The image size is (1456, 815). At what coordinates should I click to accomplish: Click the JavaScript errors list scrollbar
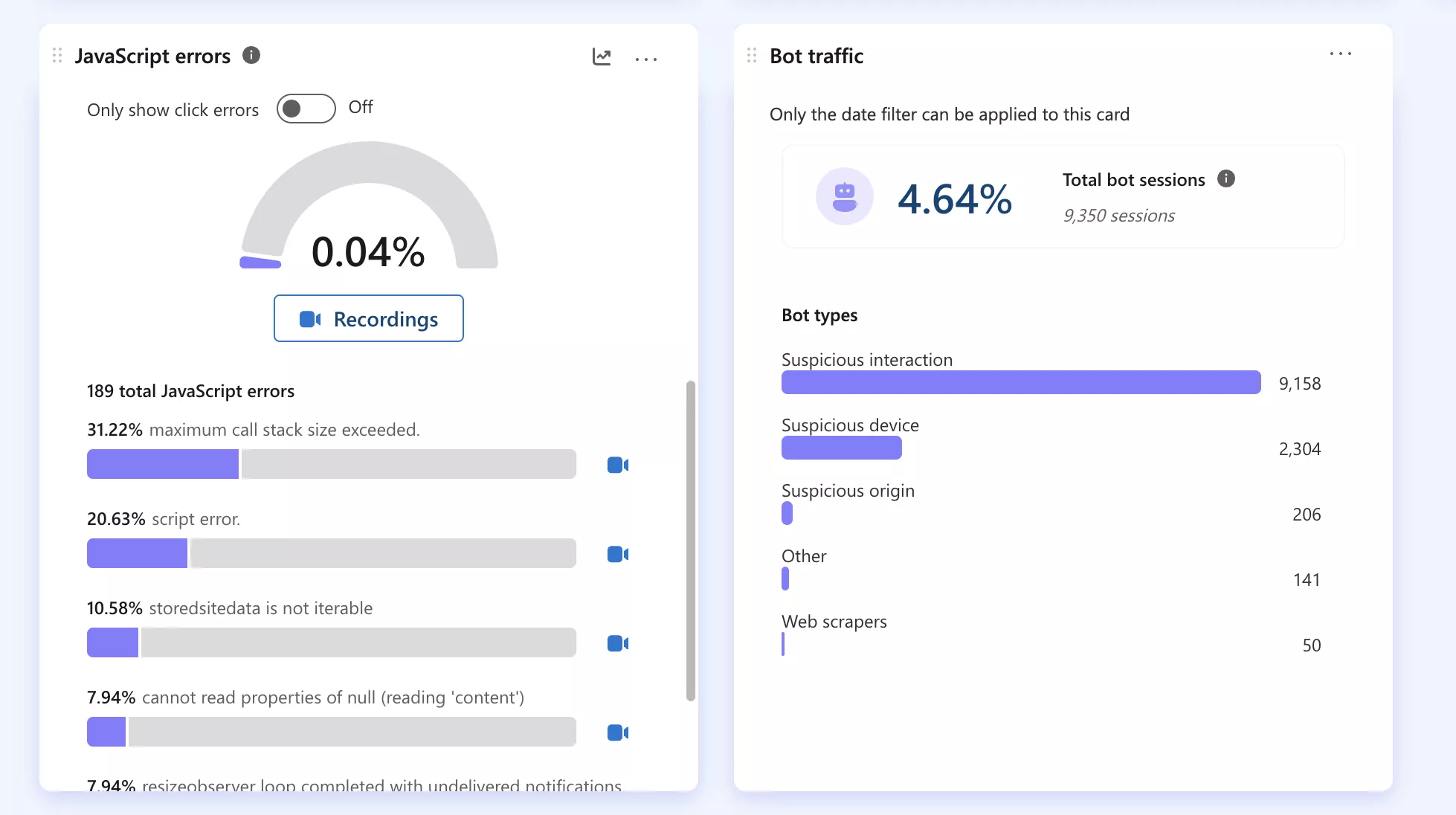tap(690, 541)
